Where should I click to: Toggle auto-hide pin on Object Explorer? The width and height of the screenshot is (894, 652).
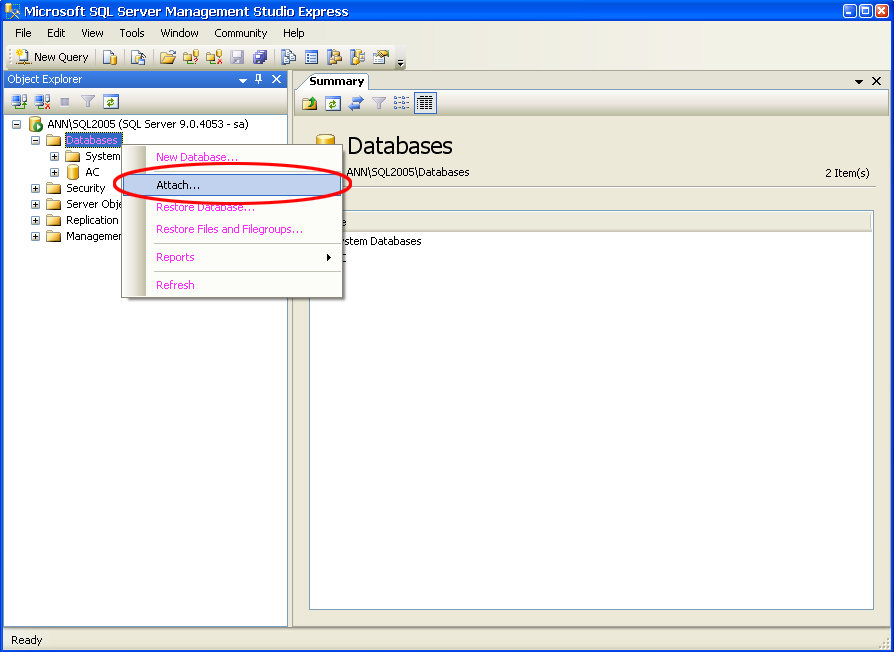(259, 79)
